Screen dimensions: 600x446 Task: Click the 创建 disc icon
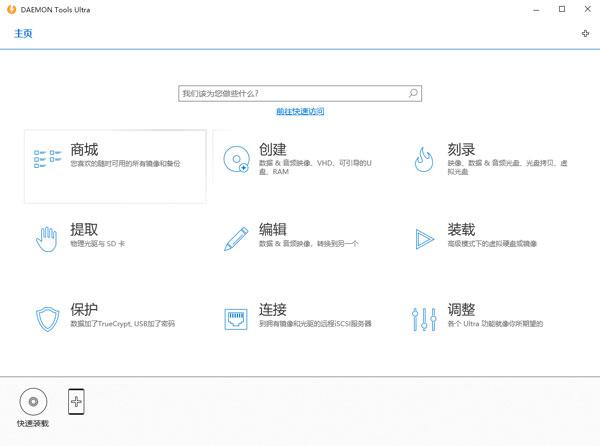(x=236, y=158)
